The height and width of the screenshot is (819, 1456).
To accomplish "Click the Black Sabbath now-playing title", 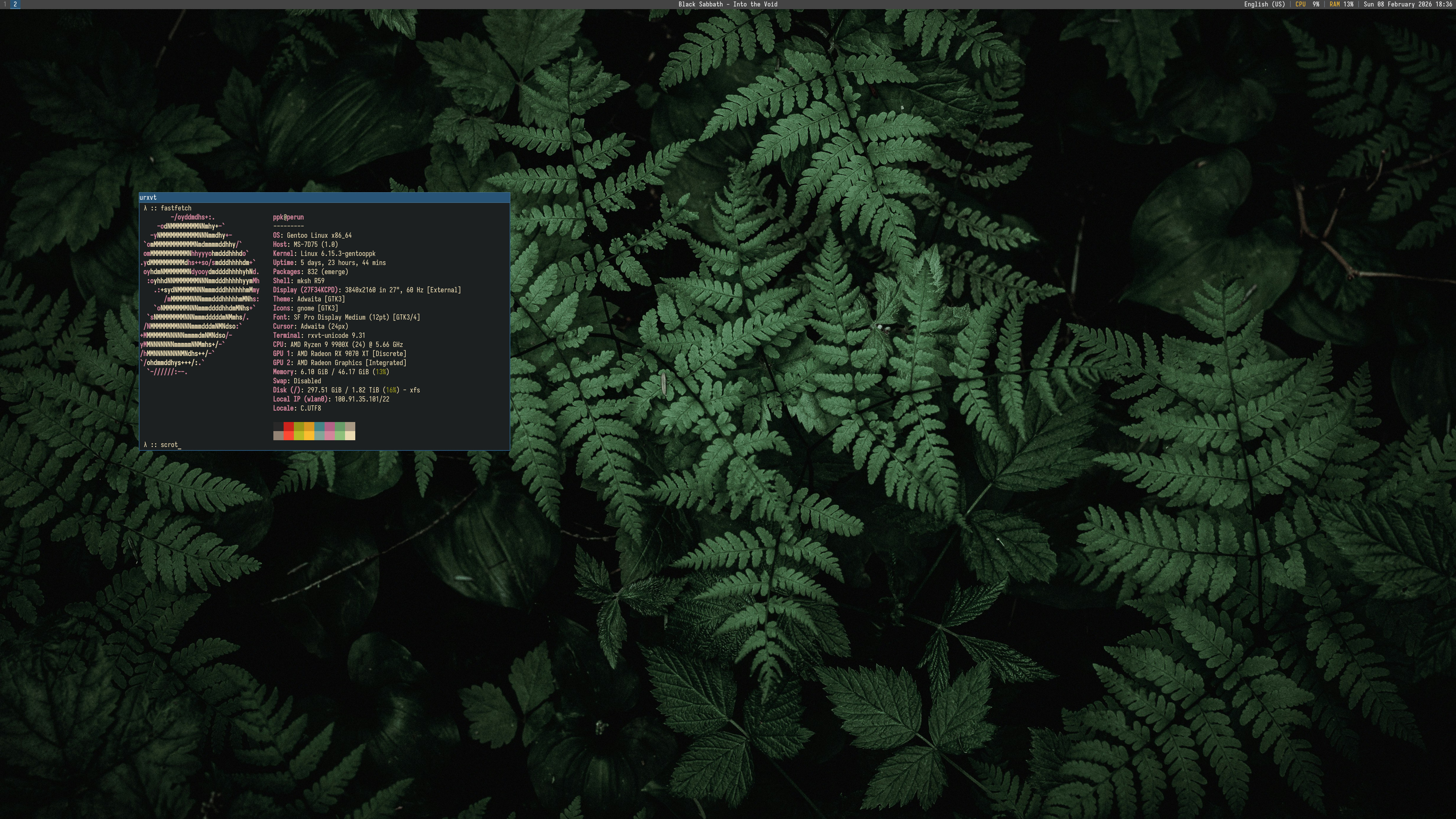I will [x=728, y=4].
